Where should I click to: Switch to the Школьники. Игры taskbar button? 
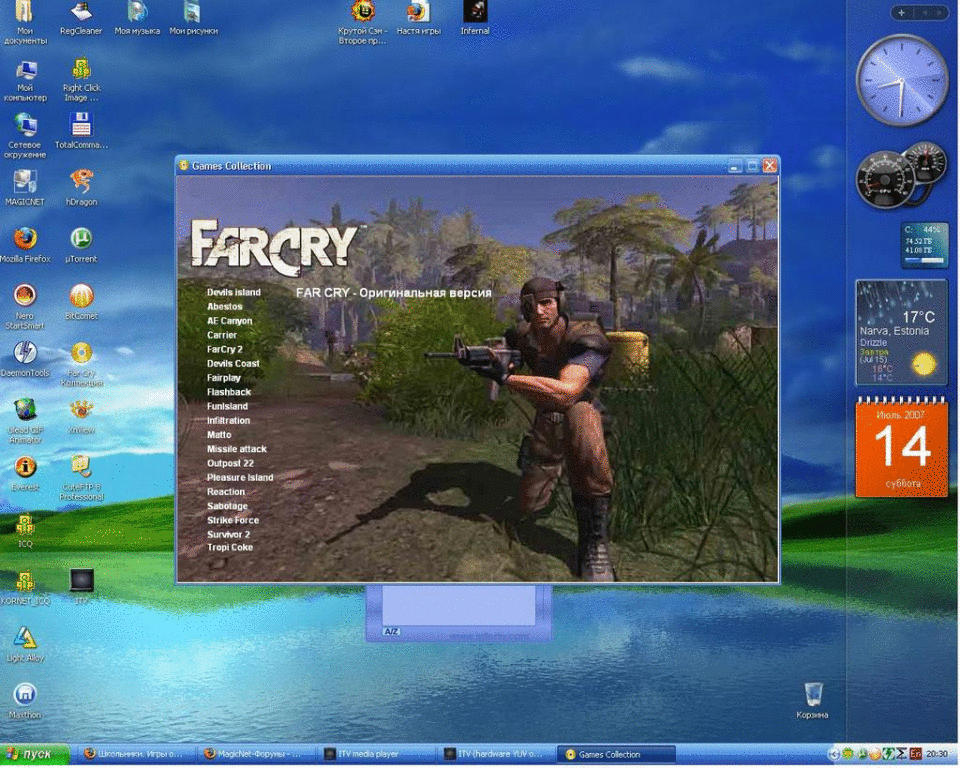138,755
